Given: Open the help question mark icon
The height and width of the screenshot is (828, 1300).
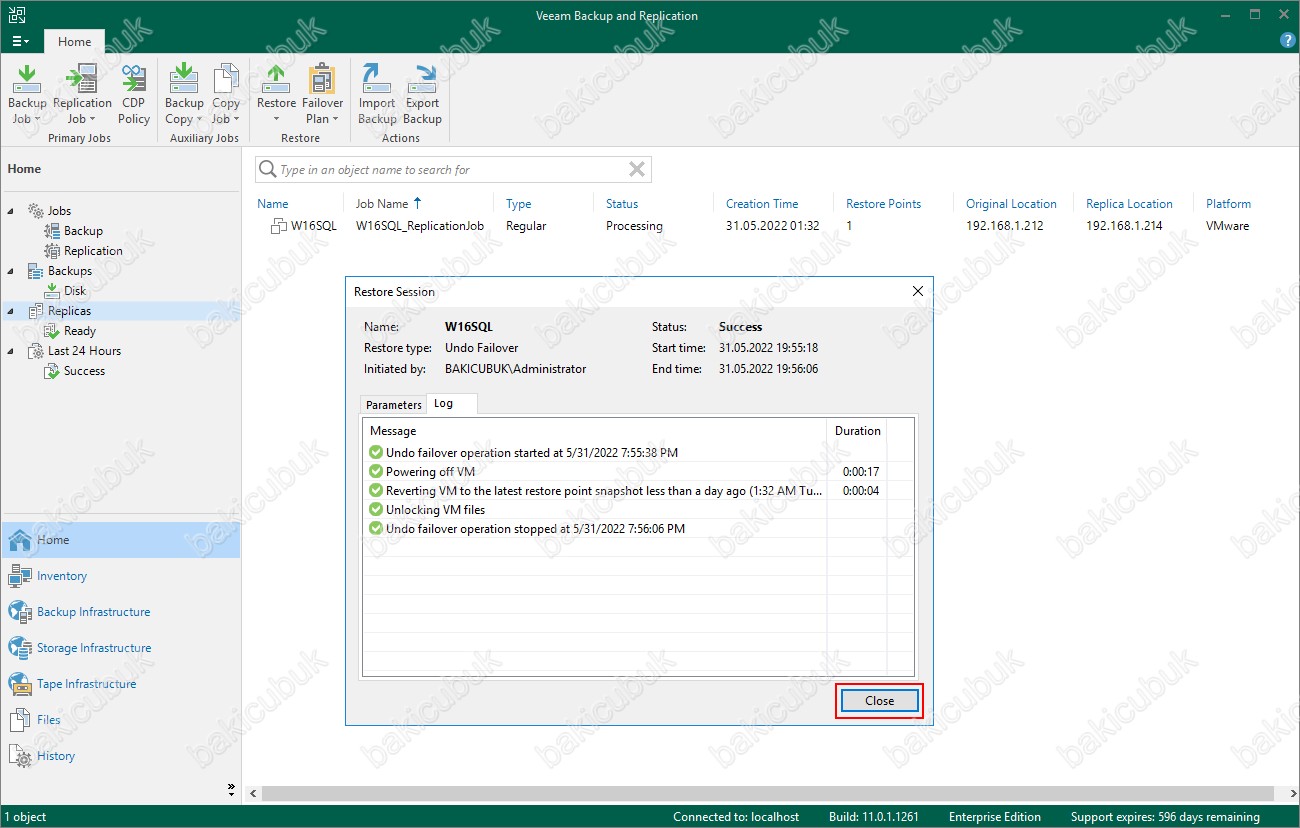Looking at the screenshot, I should pyautogui.click(x=1288, y=41).
